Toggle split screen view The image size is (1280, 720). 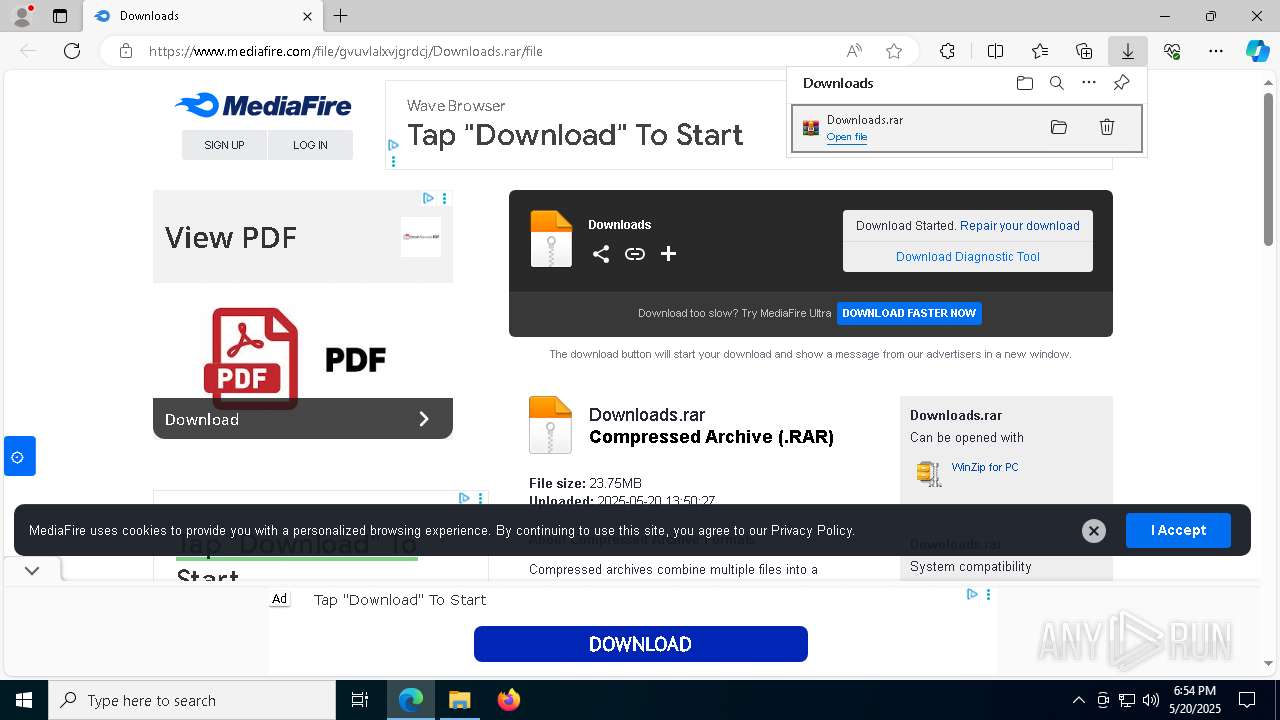995,51
